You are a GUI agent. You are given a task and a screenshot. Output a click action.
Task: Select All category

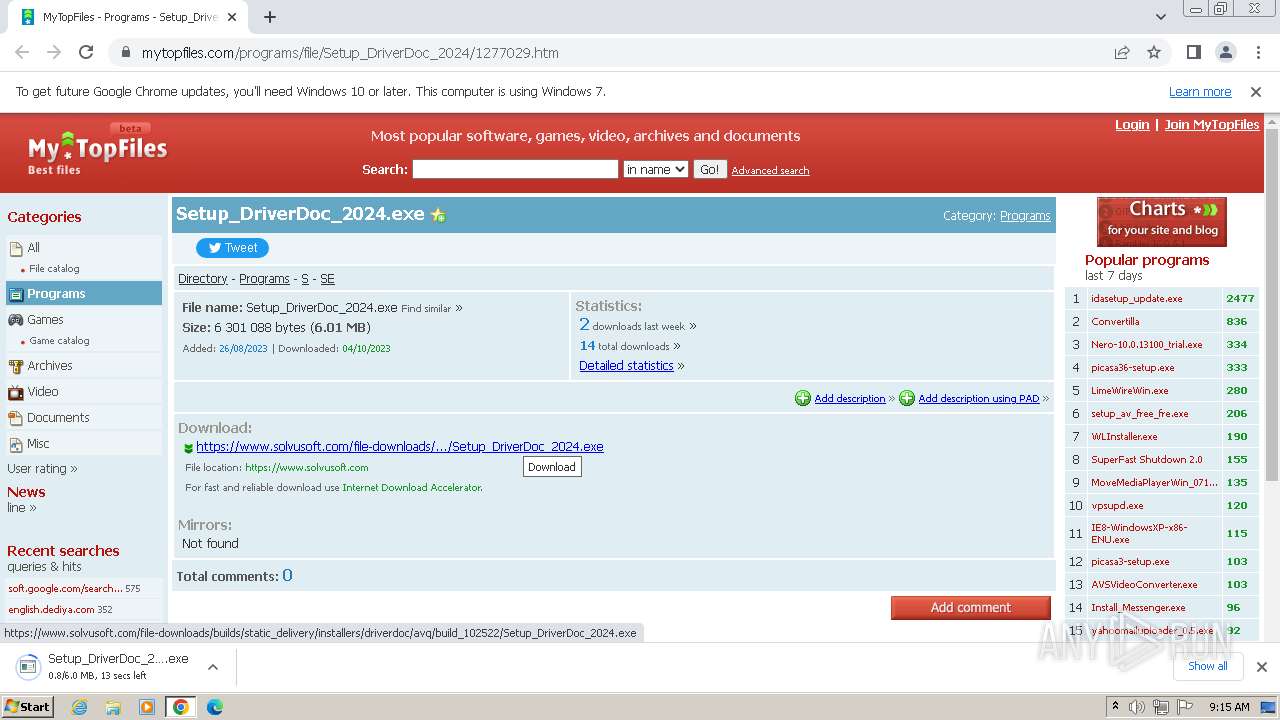(34, 248)
